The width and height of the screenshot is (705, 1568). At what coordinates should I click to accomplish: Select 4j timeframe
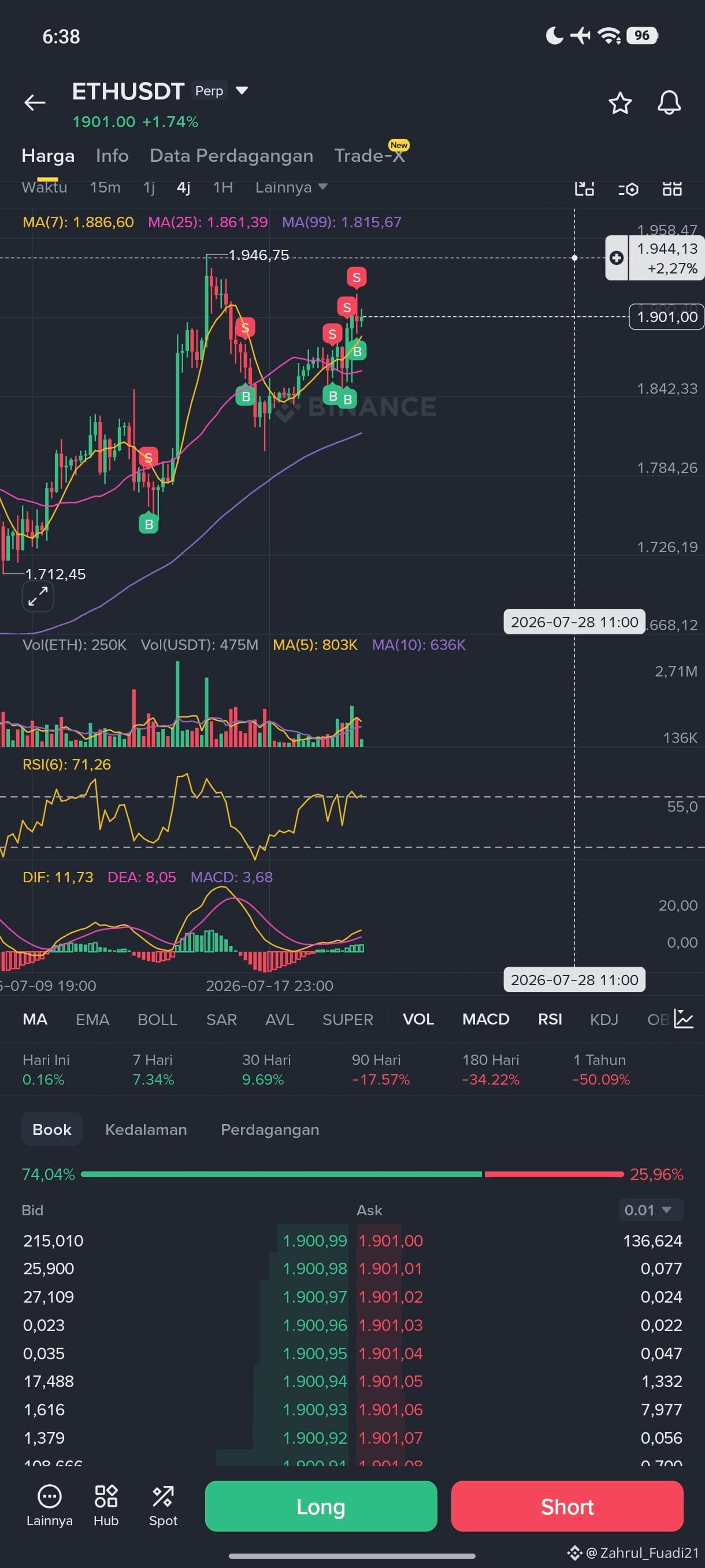(x=184, y=187)
